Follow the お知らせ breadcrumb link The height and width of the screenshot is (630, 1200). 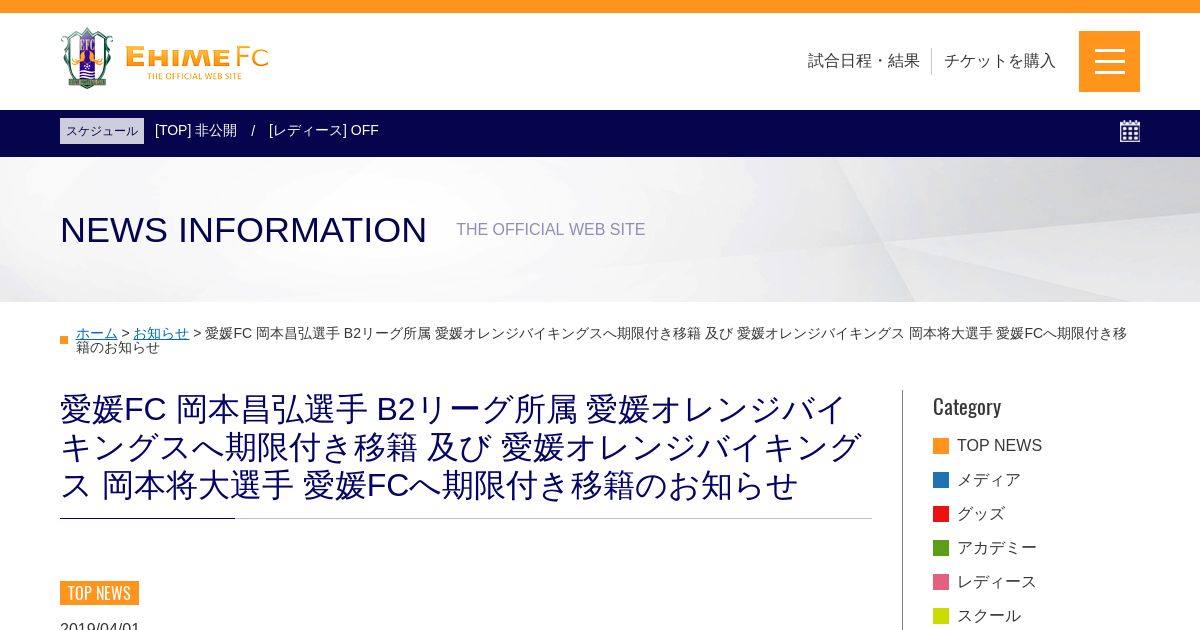161,333
